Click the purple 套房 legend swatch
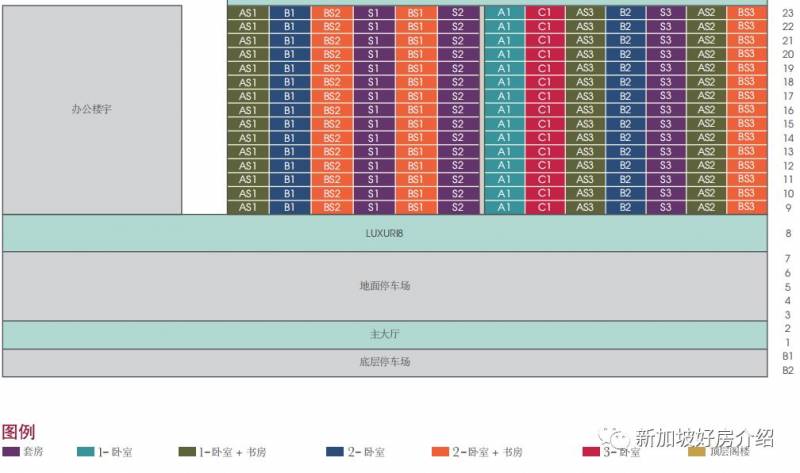The image size is (800, 473). tap(12, 452)
